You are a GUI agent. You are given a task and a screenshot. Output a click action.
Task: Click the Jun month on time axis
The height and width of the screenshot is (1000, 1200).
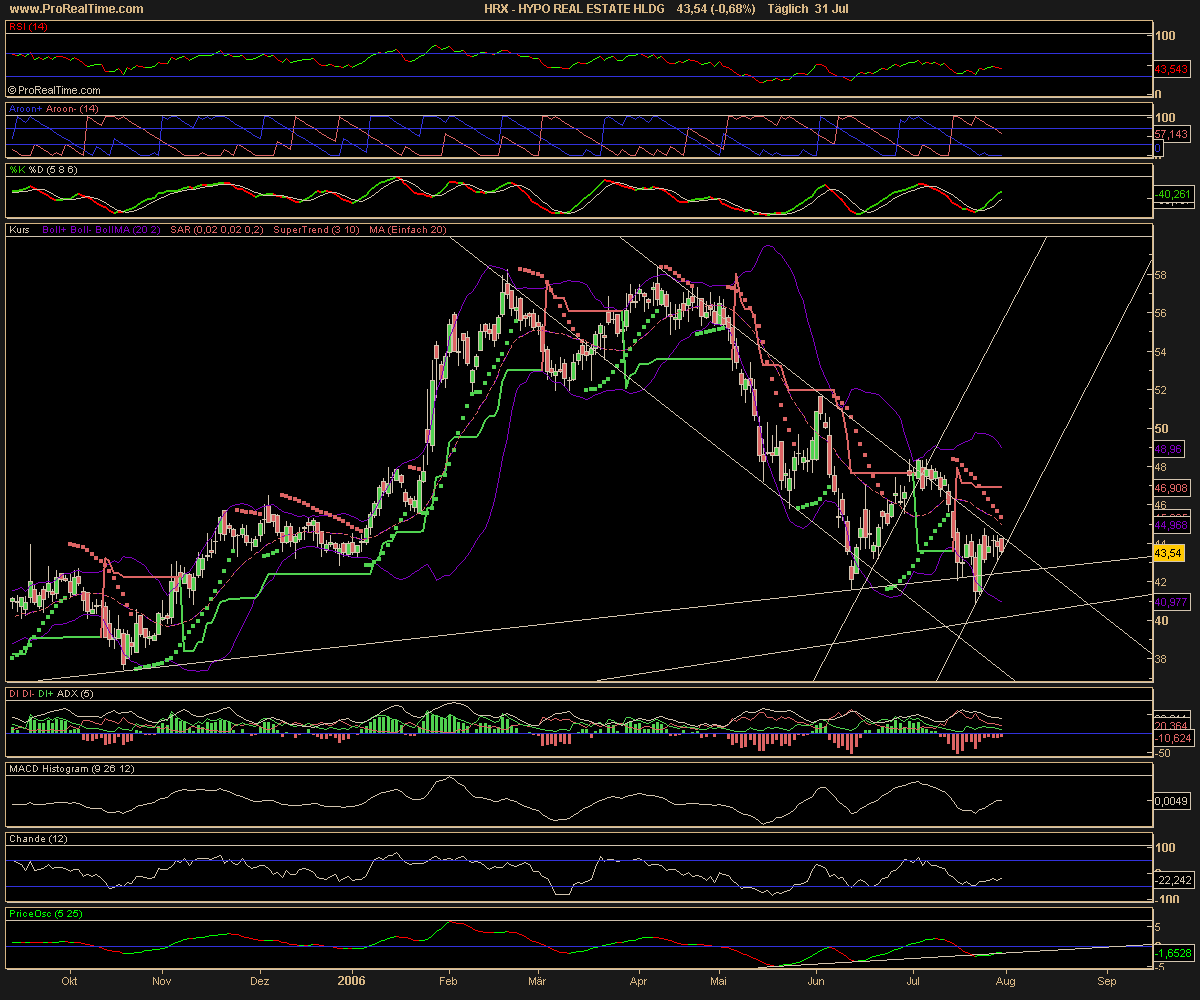coord(816,981)
